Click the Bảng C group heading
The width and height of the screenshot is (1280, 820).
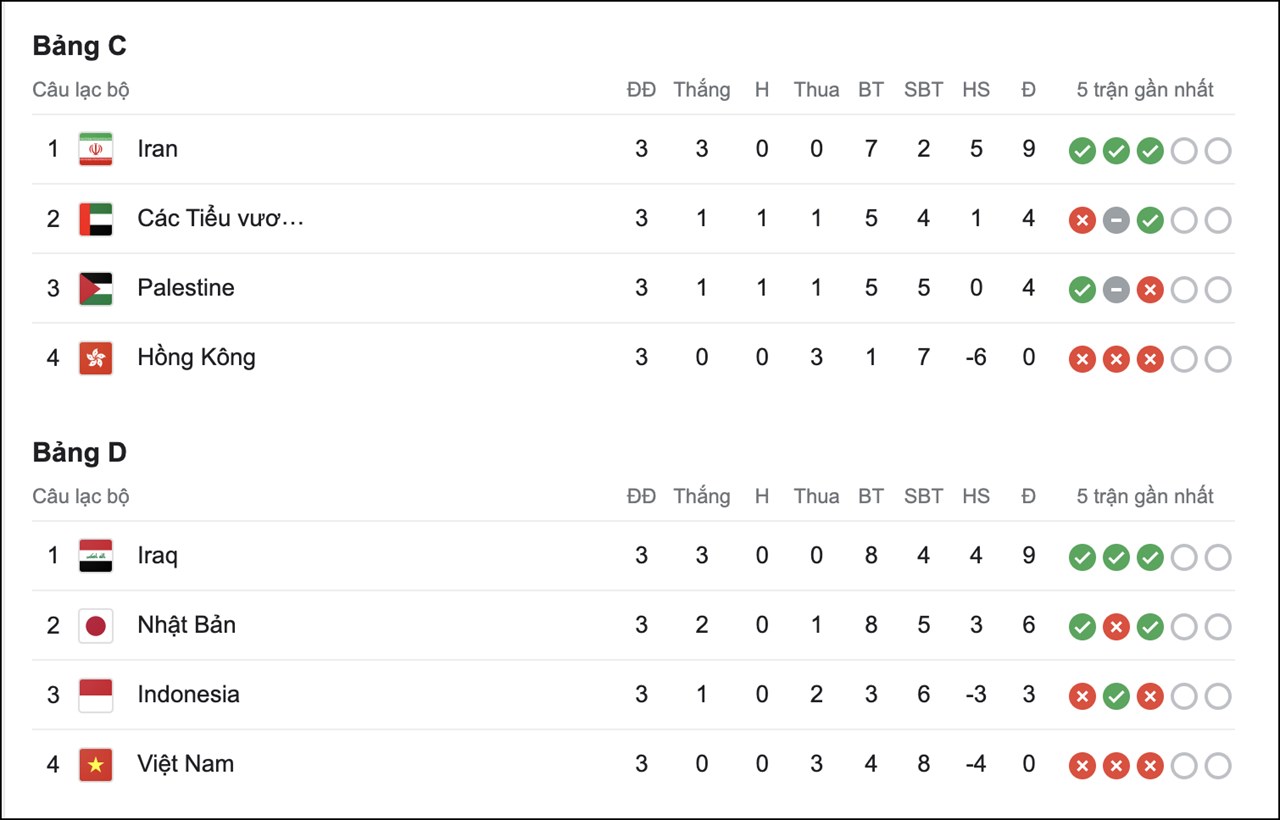click(x=80, y=46)
